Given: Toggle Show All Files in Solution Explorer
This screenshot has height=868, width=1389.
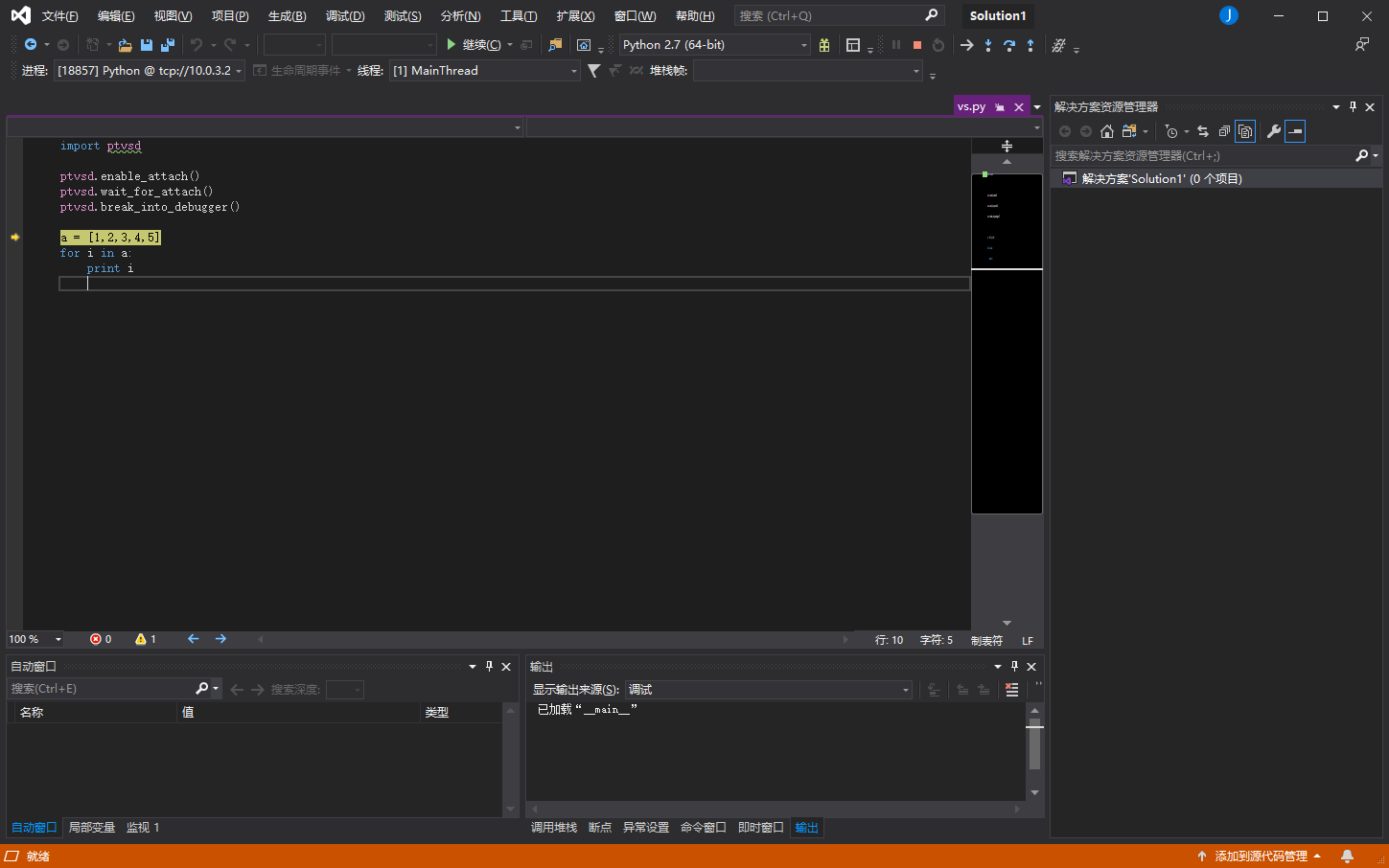Looking at the screenshot, I should coord(1245,131).
